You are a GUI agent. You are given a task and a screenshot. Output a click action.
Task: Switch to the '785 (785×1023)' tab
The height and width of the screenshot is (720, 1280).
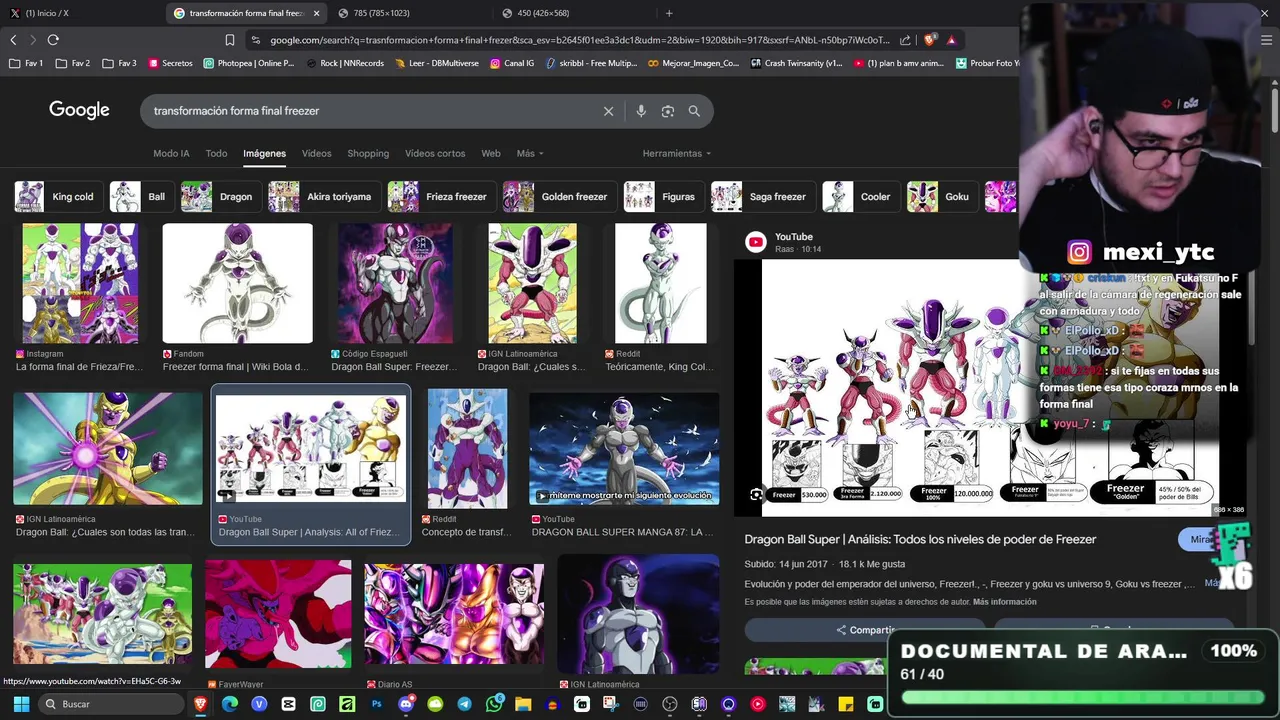(x=410, y=13)
